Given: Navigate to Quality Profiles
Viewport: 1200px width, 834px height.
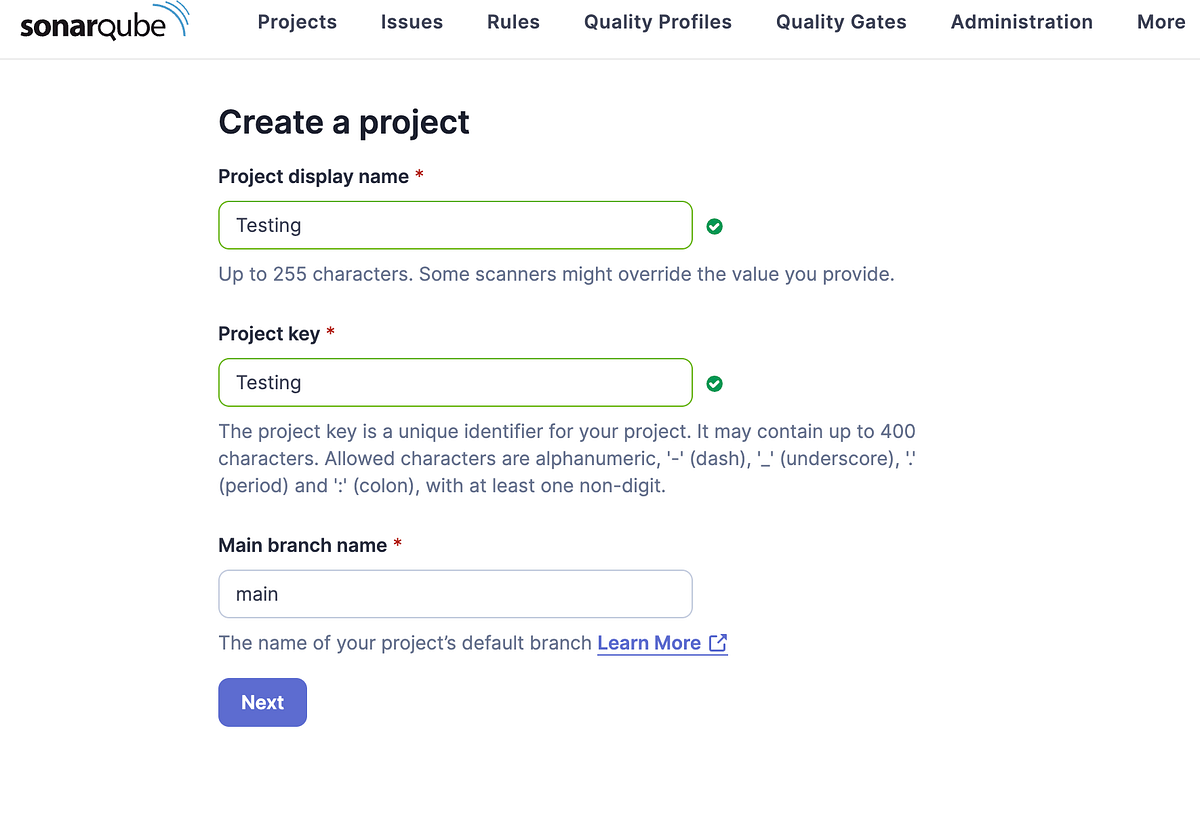Looking at the screenshot, I should click(658, 22).
